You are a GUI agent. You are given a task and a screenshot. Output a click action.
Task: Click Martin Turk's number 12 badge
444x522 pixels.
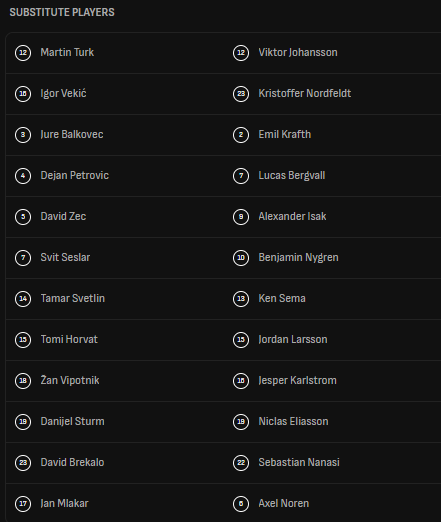tap(23, 53)
